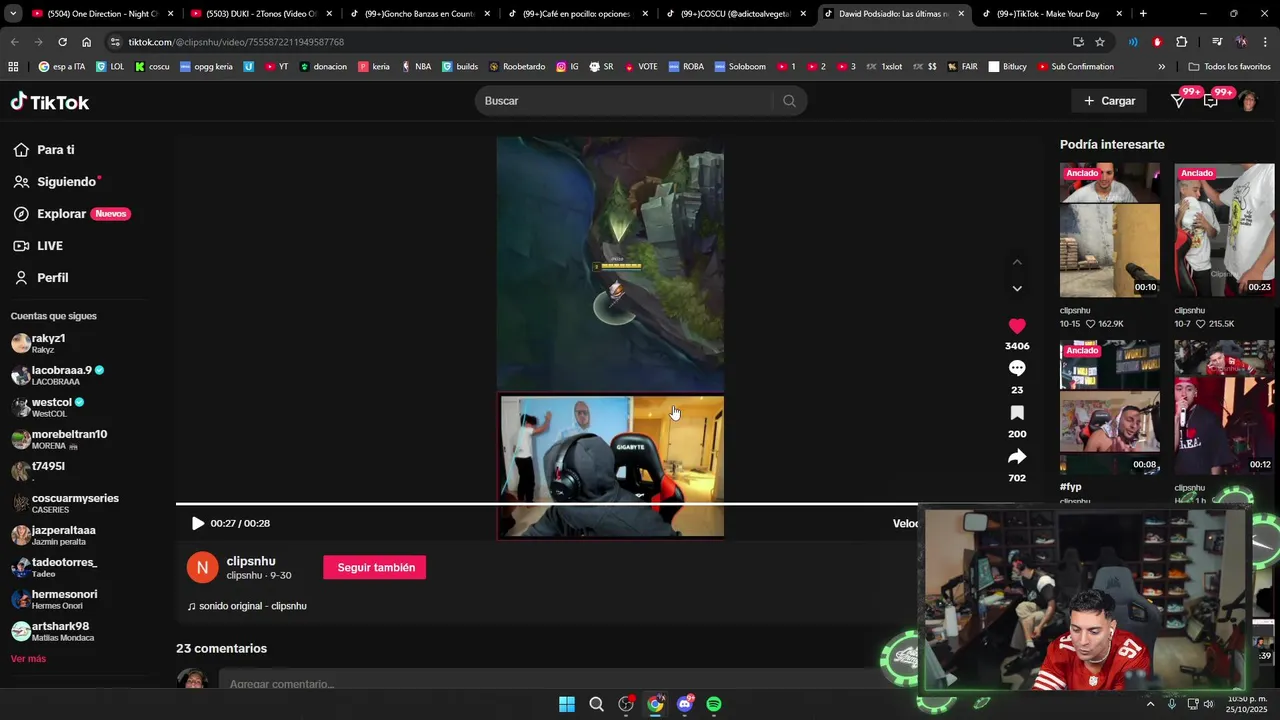Viewport: 1280px width, 720px height.
Task: Click Agregar comentario field
Action: [560, 684]
